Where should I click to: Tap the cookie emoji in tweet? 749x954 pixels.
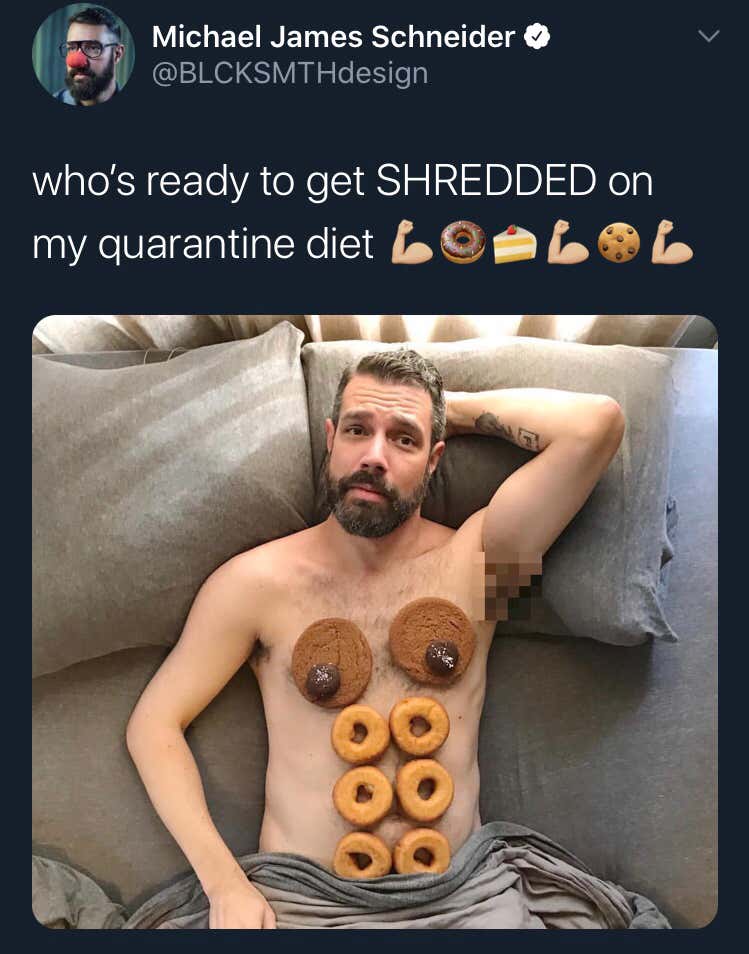[x=619, y=242]
